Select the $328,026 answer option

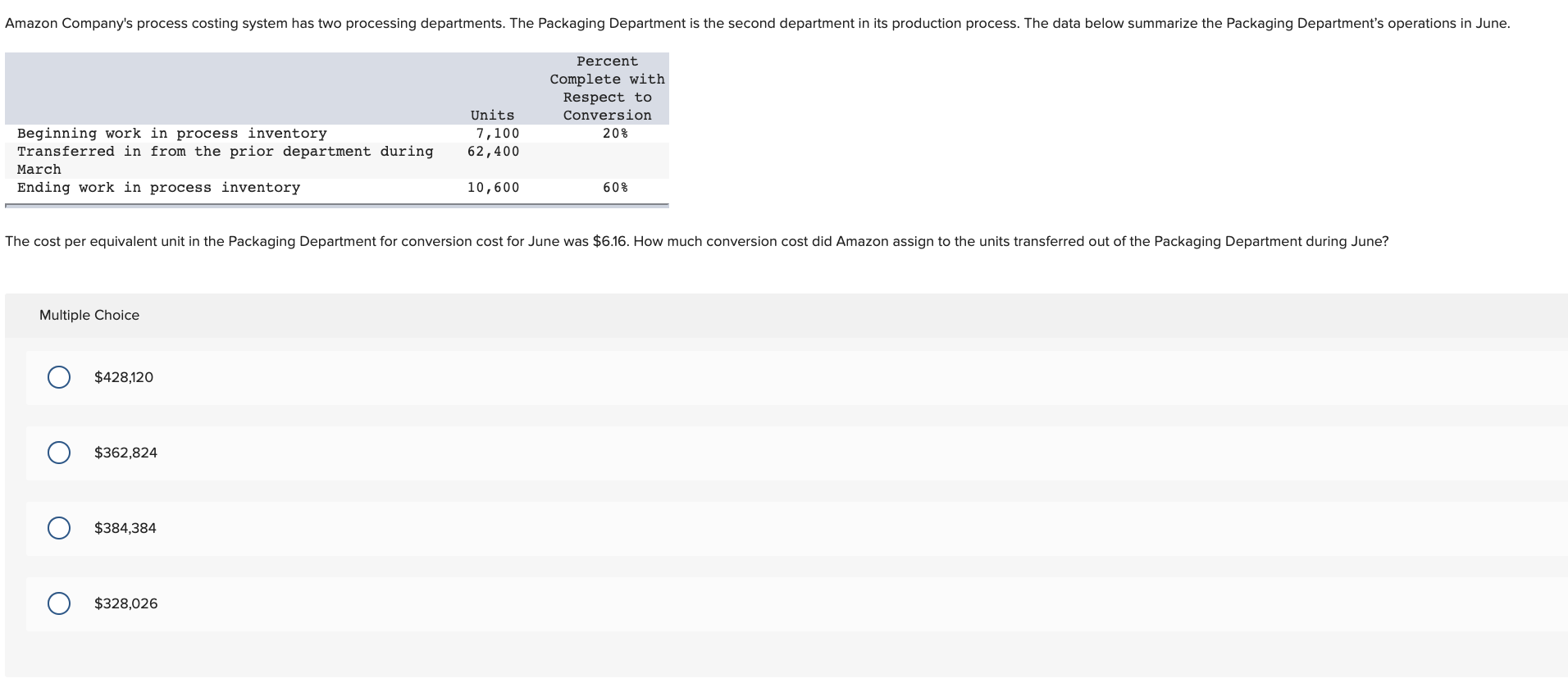tap(58, 604)
